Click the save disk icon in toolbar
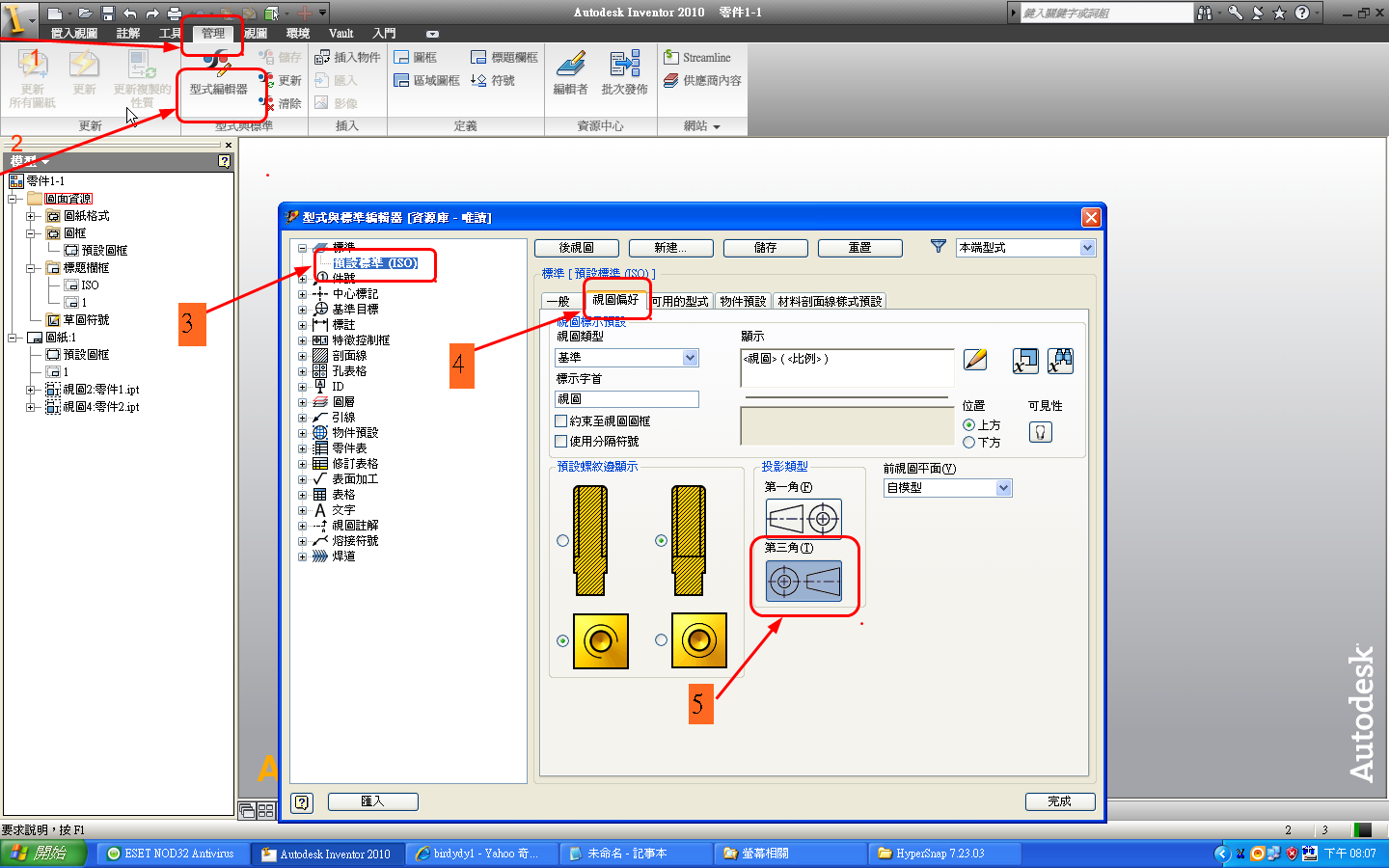Image resolution: width=1389 pixels, height=868 pixels. tap(107, 14)
